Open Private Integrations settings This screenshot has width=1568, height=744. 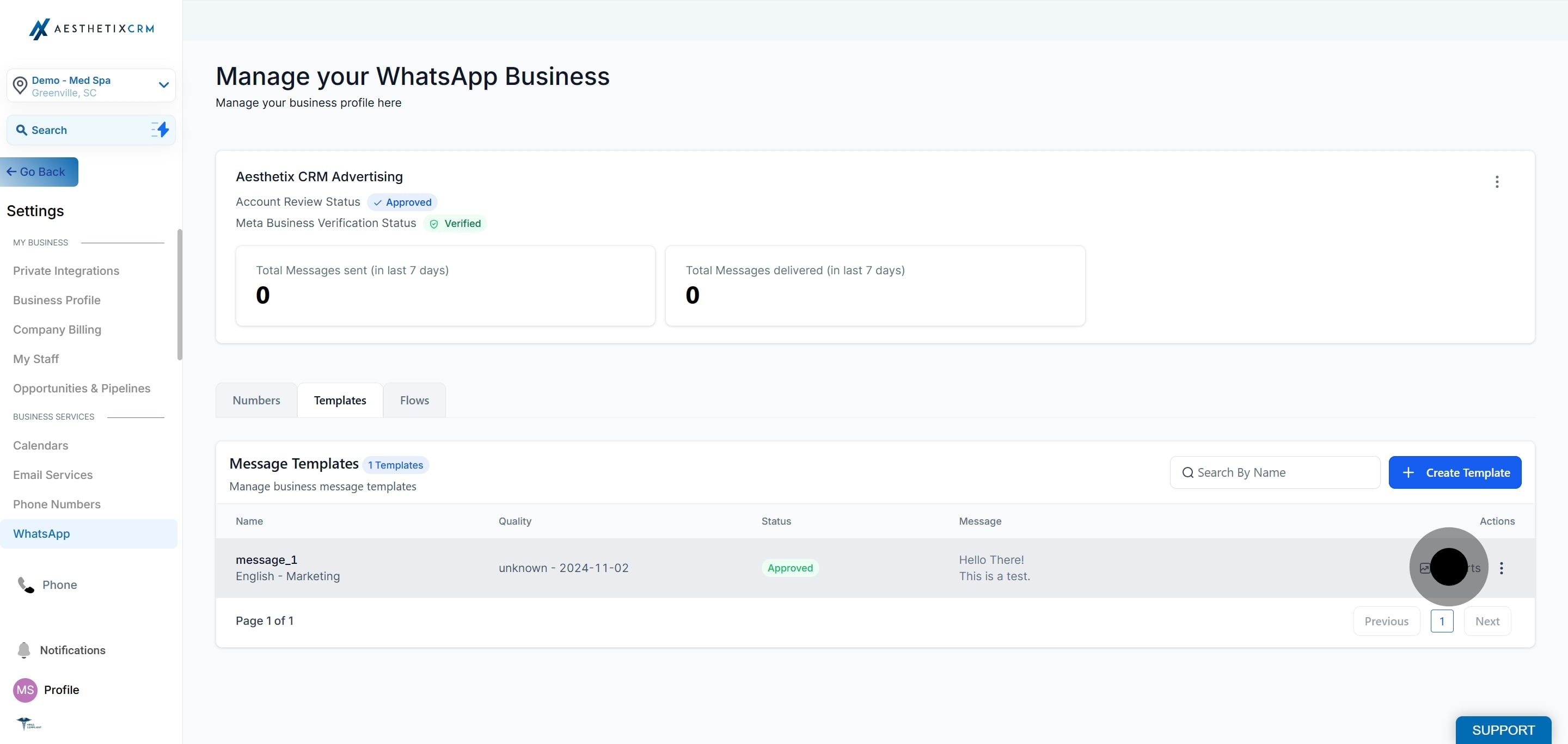[66, 270]
